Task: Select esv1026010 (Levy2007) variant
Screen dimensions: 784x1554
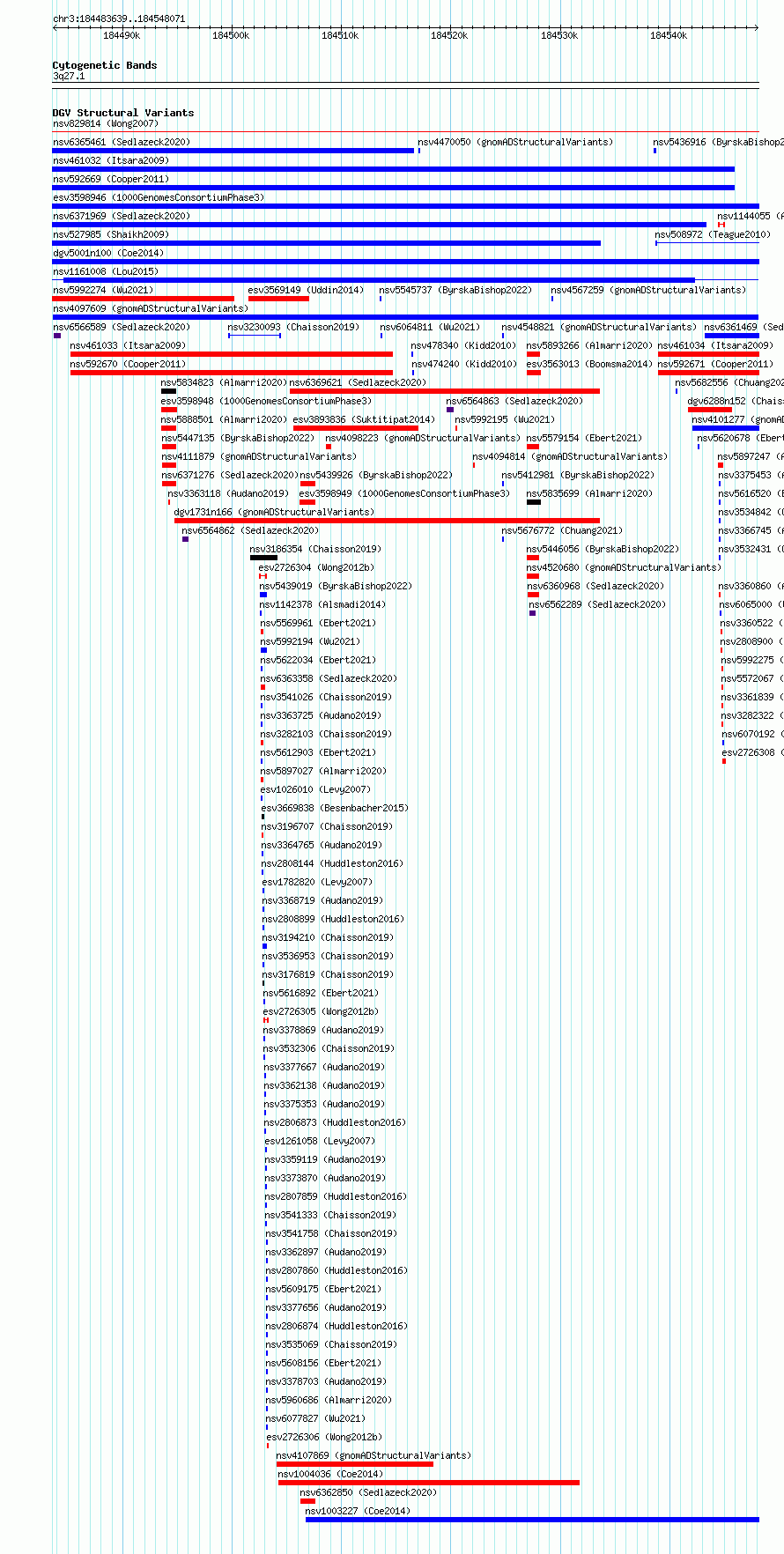Action: pos(316,789)
